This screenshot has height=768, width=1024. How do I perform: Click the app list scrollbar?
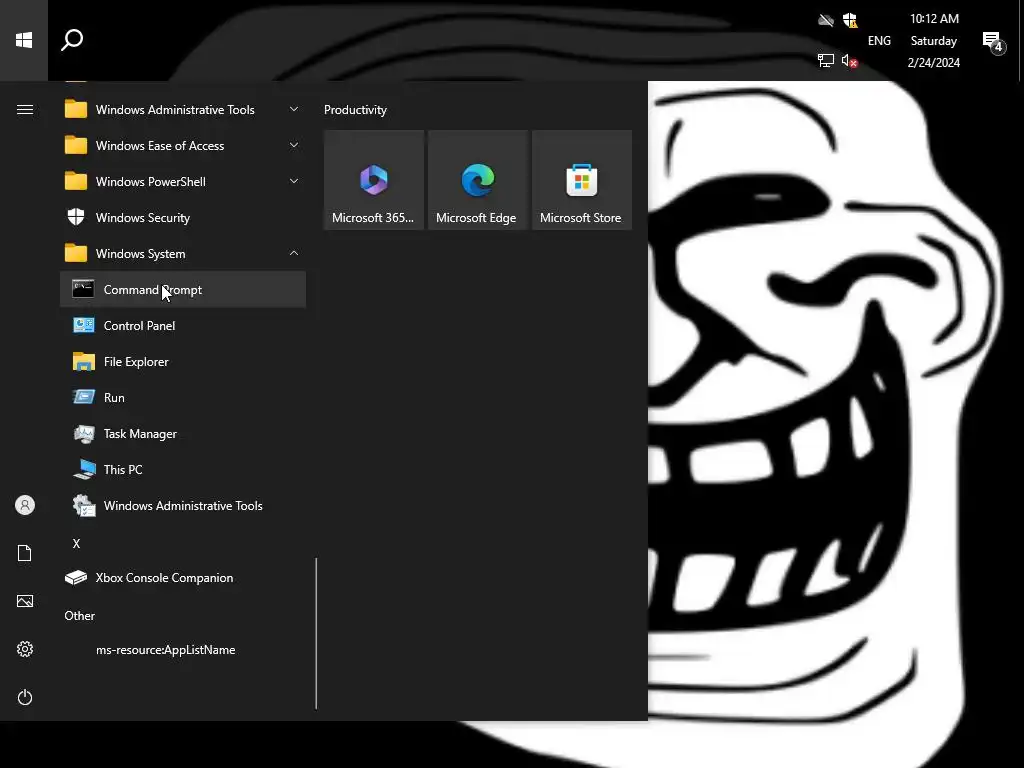click(316, 633)
